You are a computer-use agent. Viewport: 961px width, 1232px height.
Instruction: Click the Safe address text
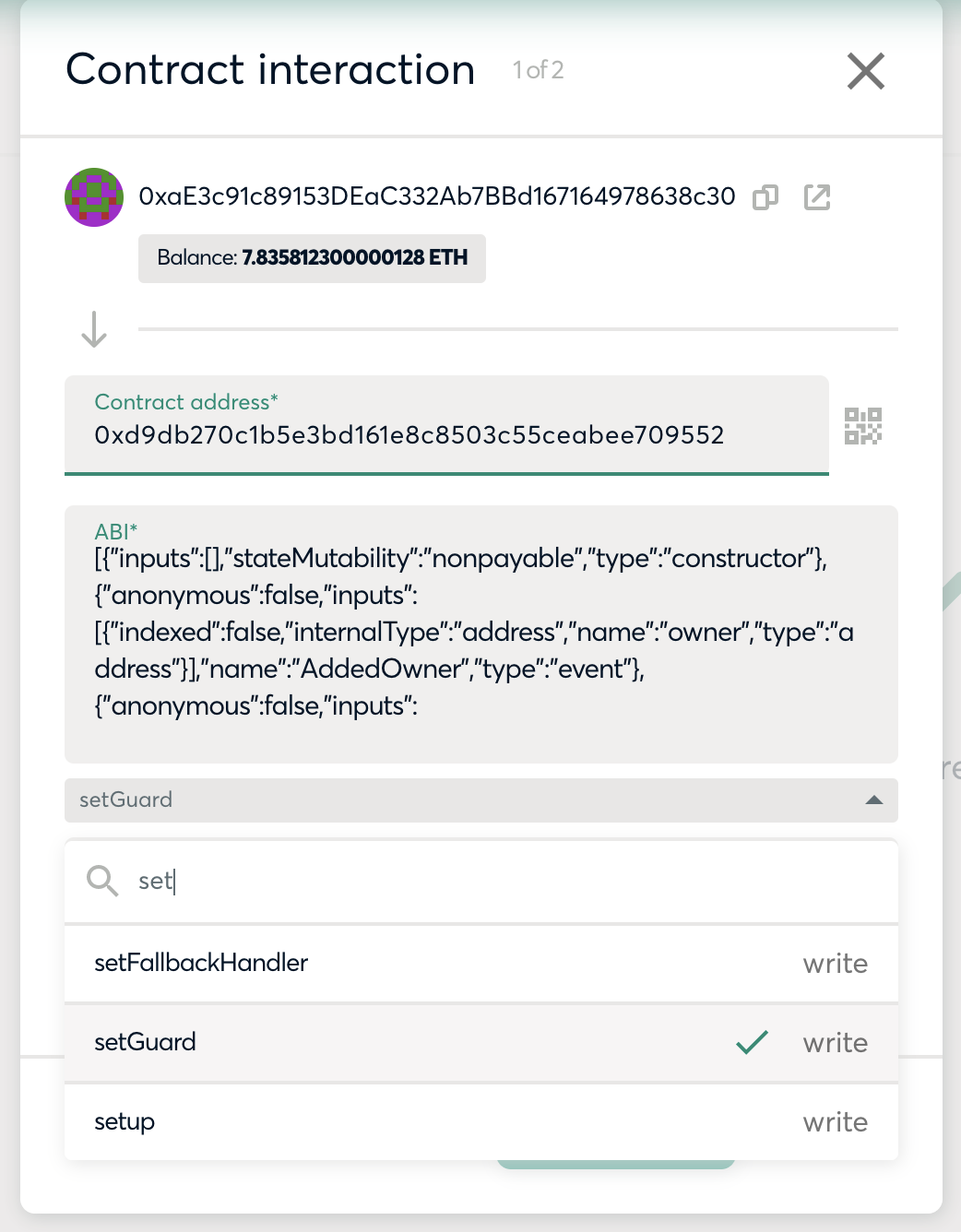437,196
